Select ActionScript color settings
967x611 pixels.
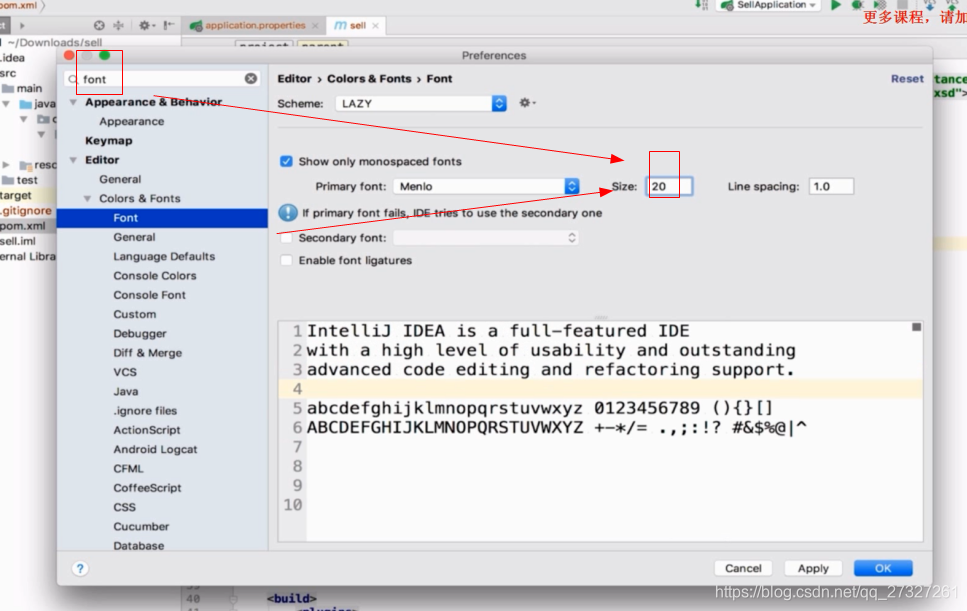click(147, 430)
